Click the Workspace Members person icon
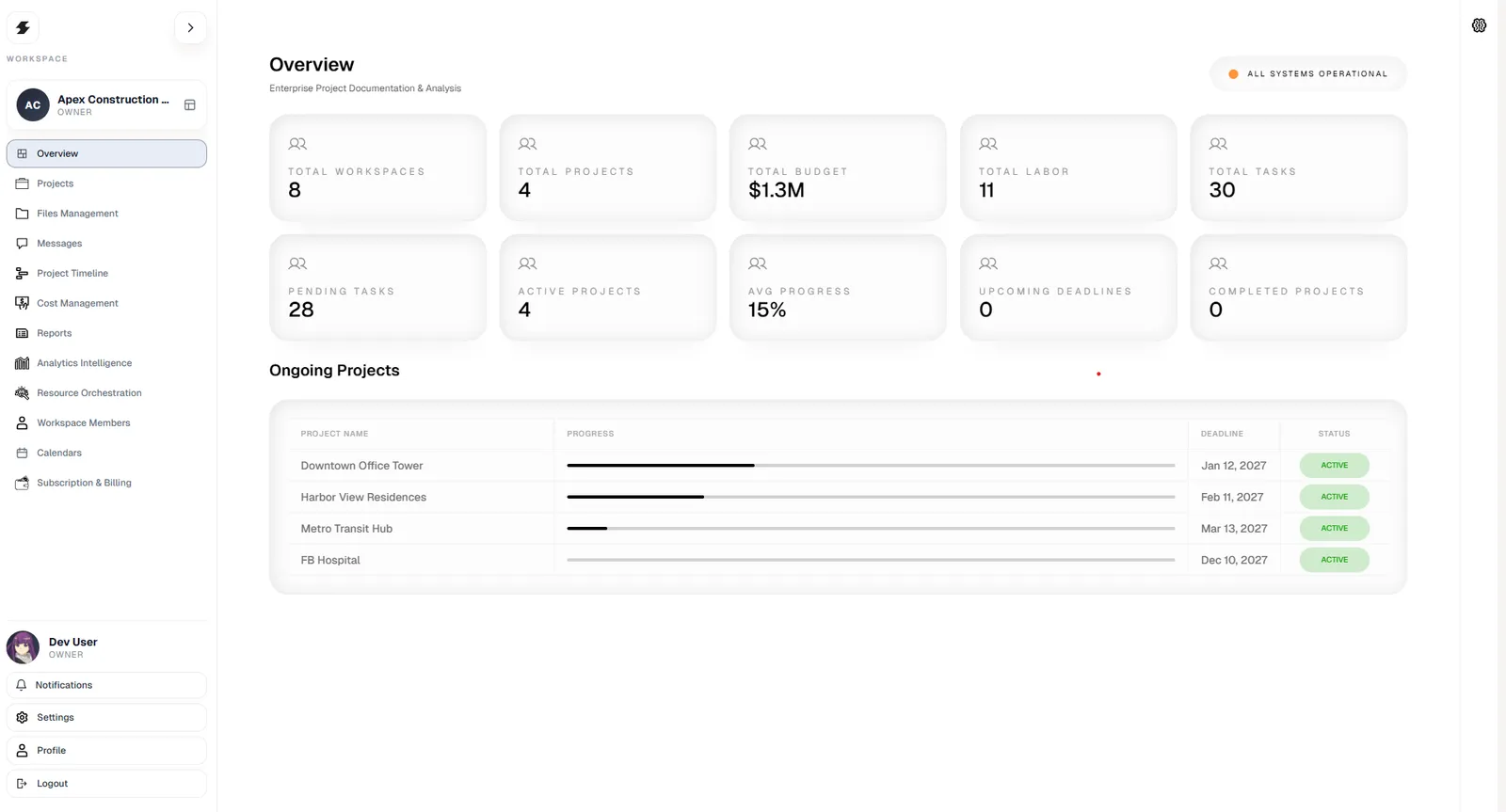 pos(22,423)
